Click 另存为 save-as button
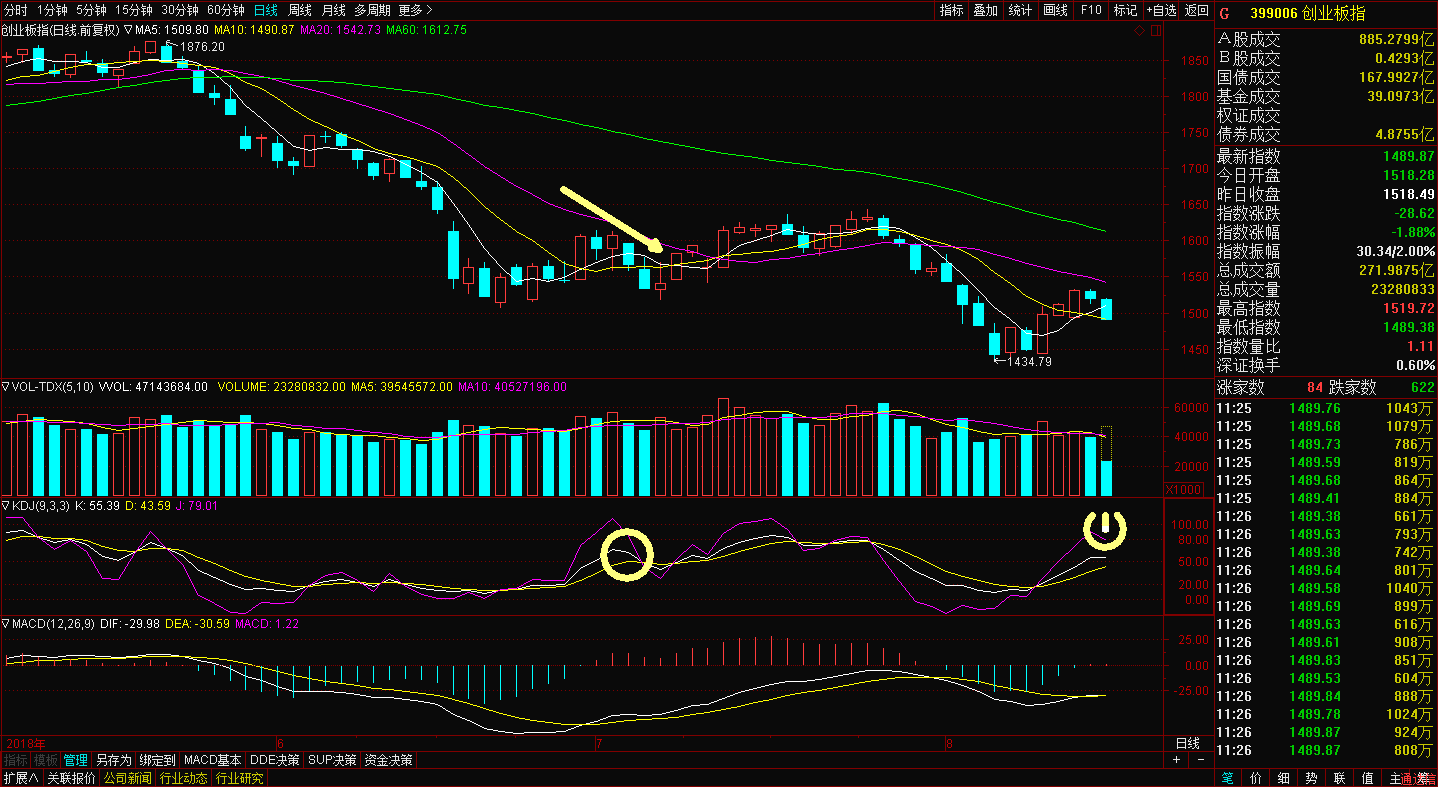 [113, 760]
